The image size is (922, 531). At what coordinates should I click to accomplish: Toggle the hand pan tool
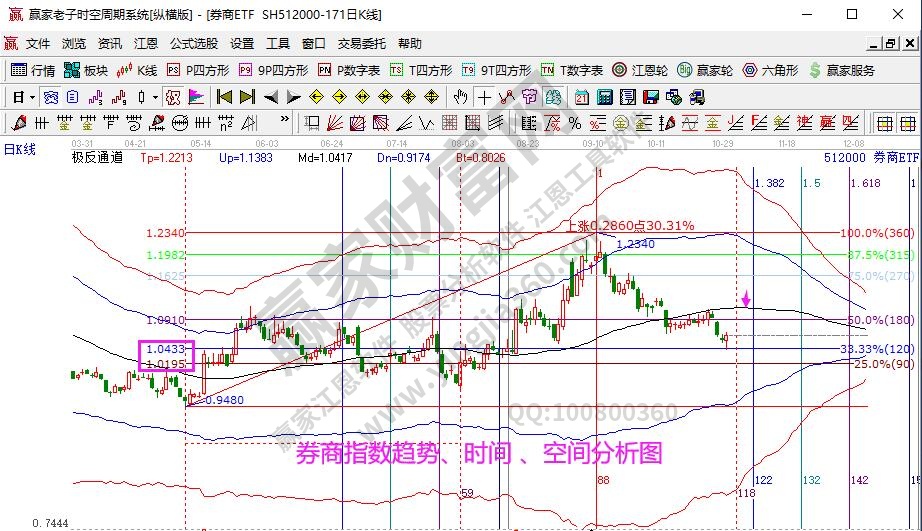pos(460,97)
